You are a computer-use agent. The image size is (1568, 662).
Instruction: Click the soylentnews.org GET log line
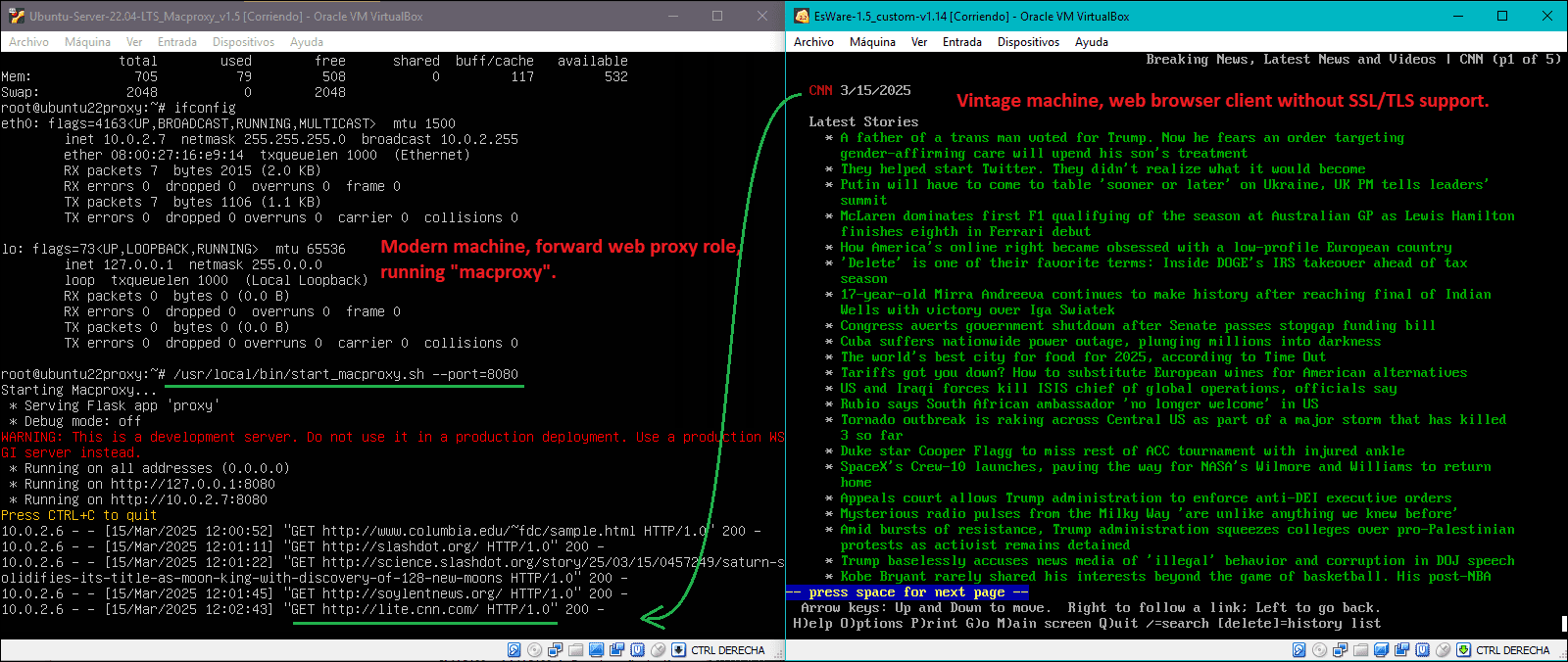click(x=315, y=593)
